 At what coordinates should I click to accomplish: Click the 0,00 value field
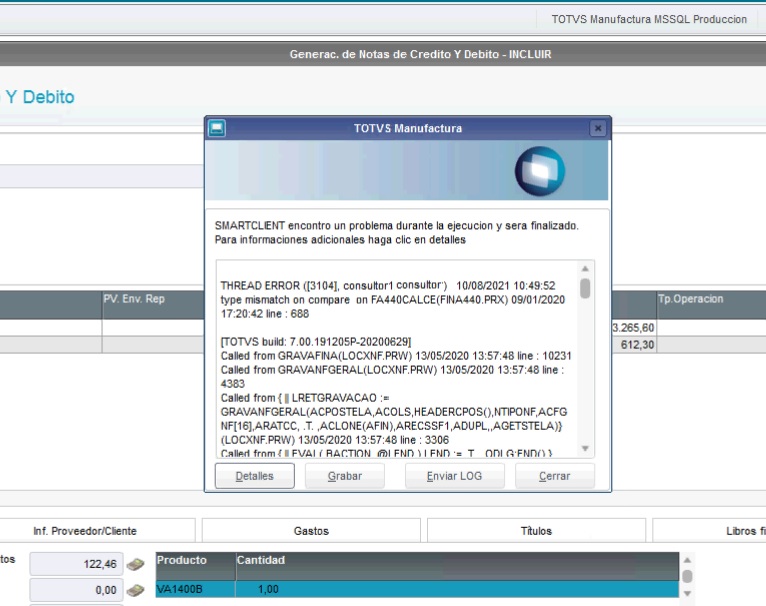pyautogui.click(x=76, y=590)
